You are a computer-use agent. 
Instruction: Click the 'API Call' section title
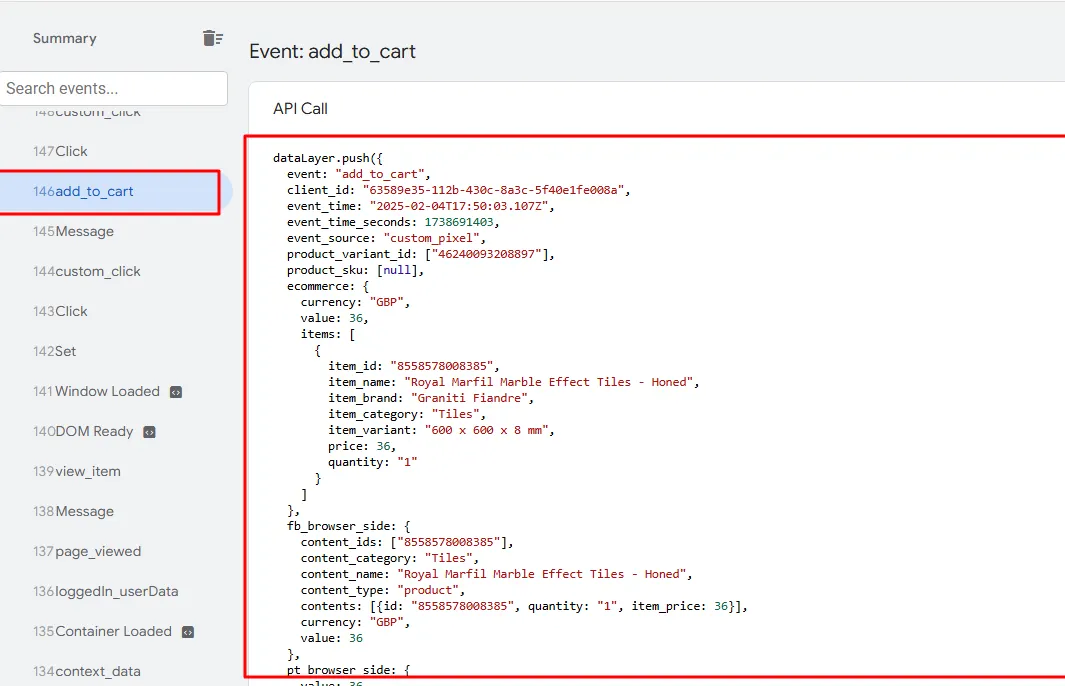pos(300,109)
